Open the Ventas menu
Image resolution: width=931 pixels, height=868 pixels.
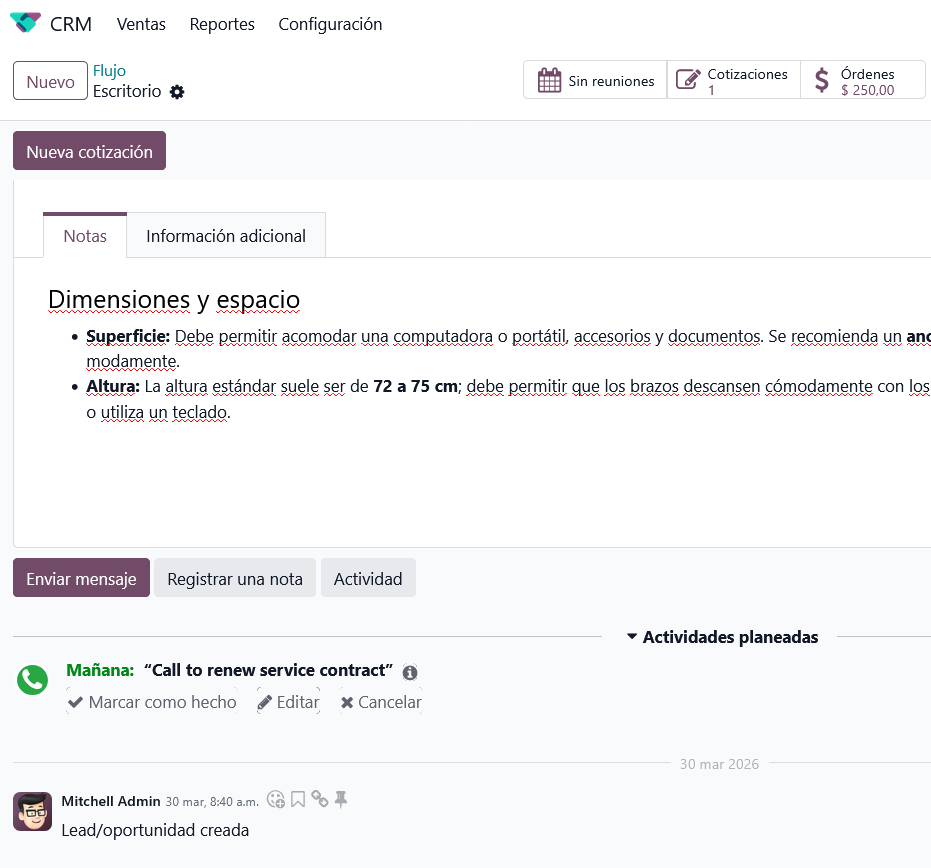coord(141,24)
